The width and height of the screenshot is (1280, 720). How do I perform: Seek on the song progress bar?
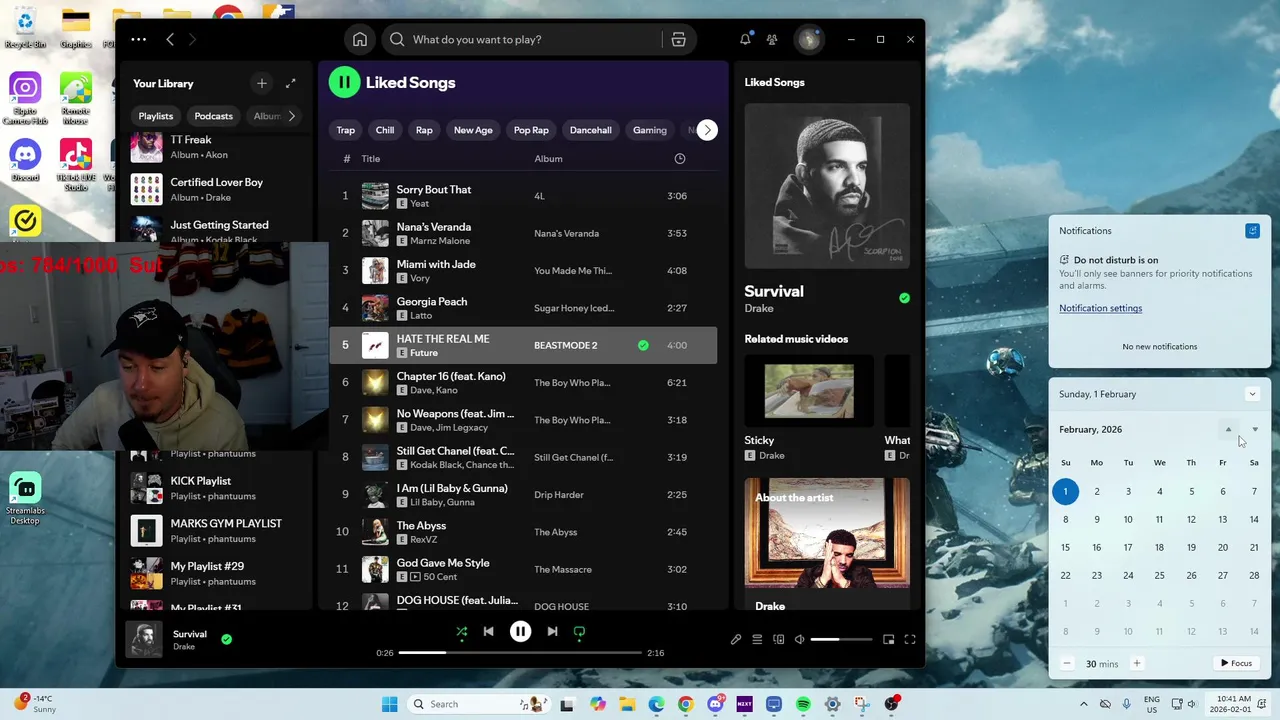pyautogui.click(x=520, y=653)
